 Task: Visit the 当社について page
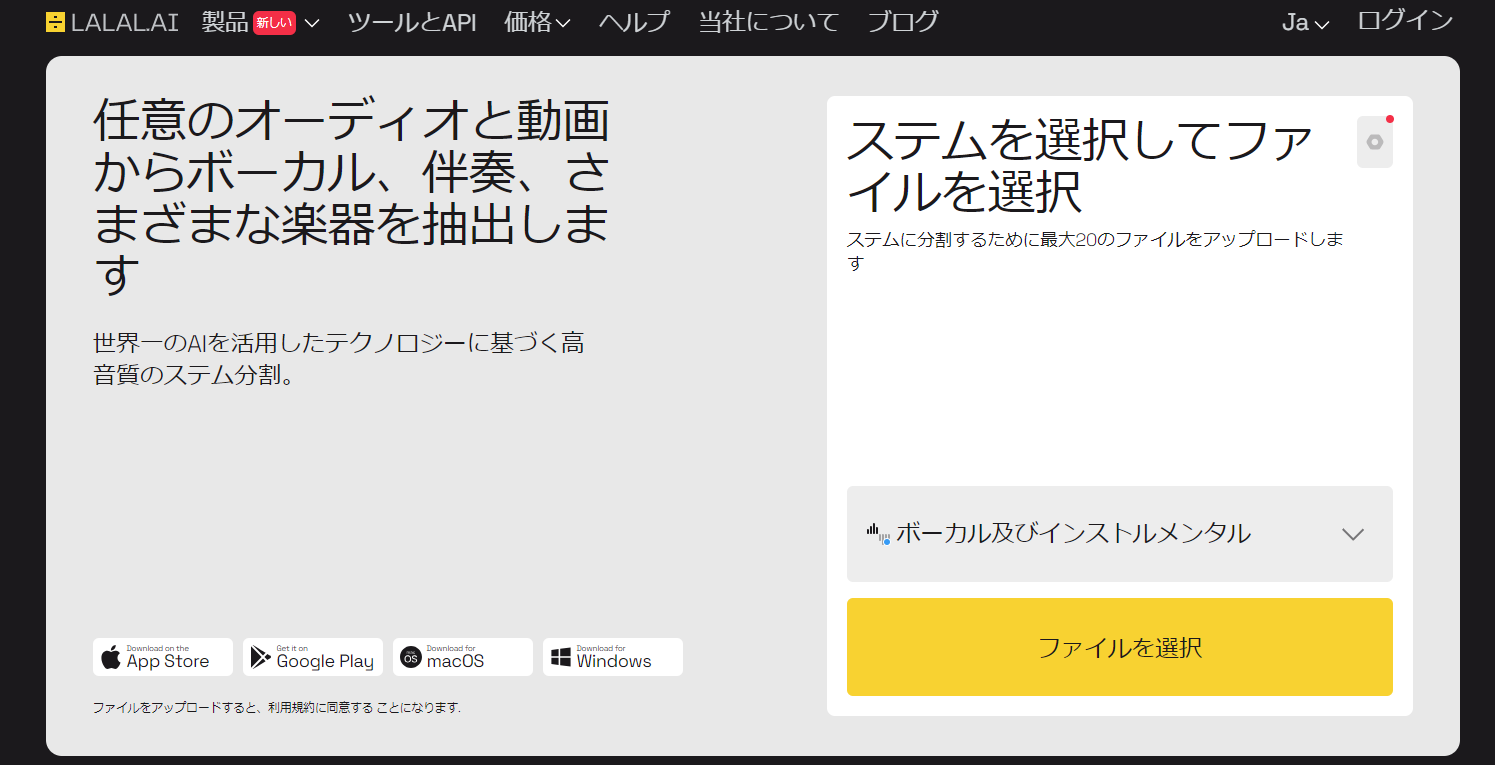768,21
